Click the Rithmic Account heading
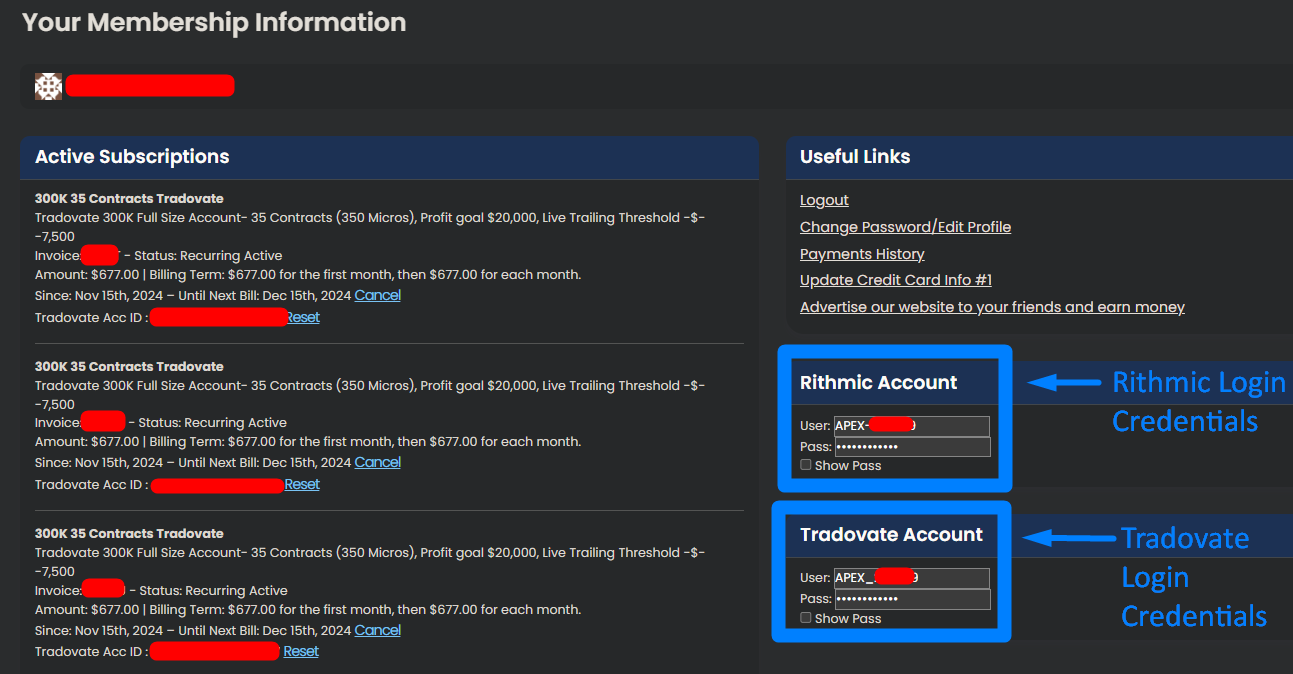The height and width of the screenshot is (674, 1293). pos(879,383)
